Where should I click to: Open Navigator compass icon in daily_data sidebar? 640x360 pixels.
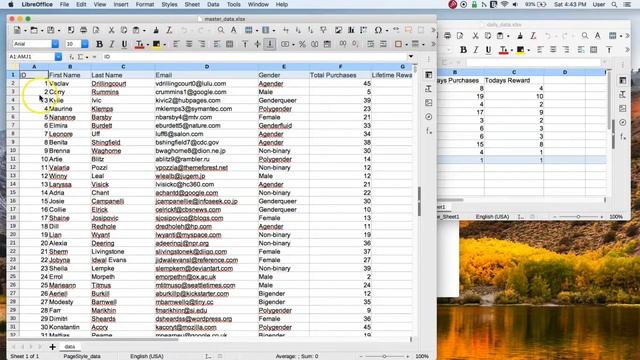pos(623,122)
